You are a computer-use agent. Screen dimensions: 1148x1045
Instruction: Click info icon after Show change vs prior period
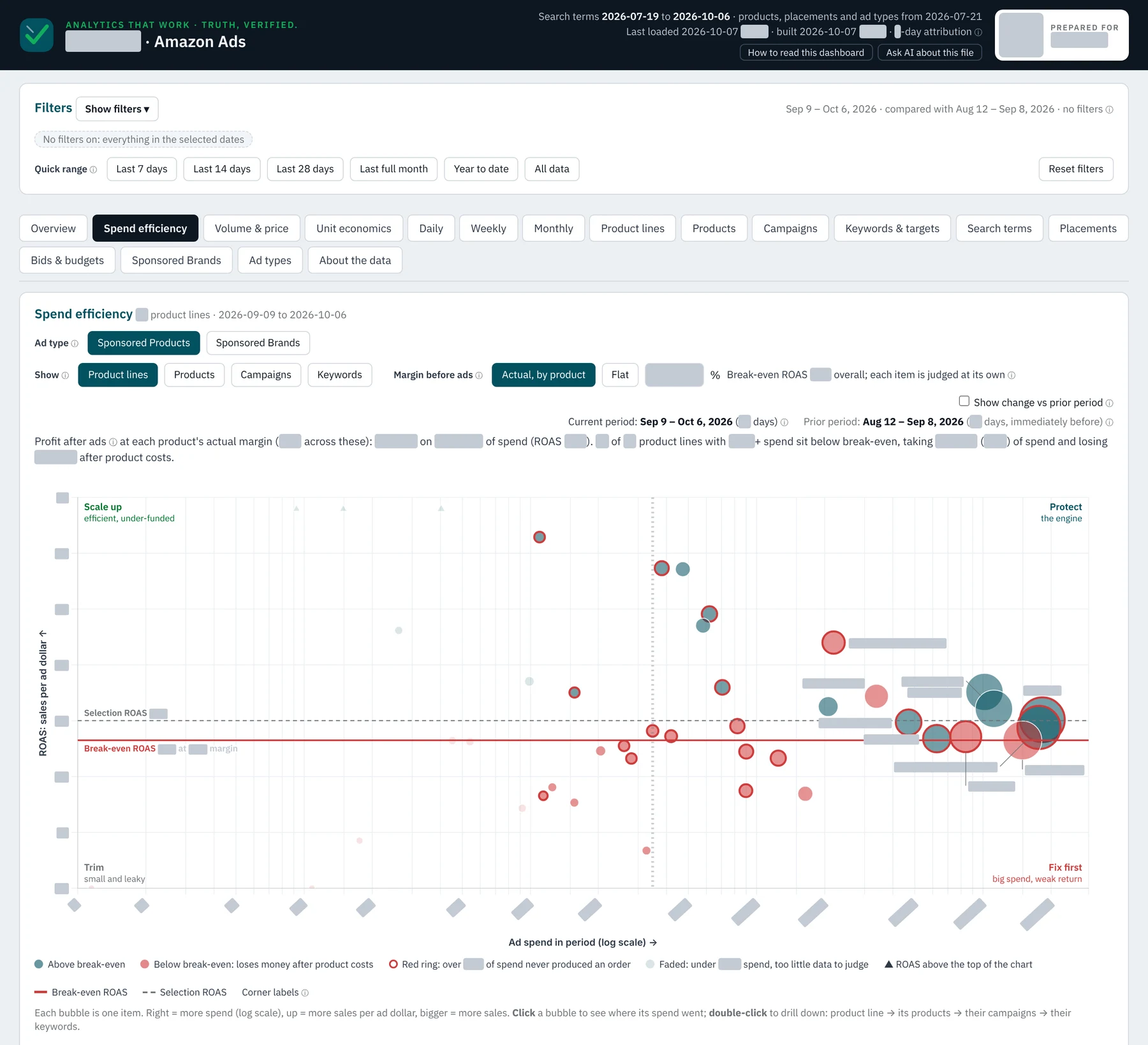click(1110, 403)
